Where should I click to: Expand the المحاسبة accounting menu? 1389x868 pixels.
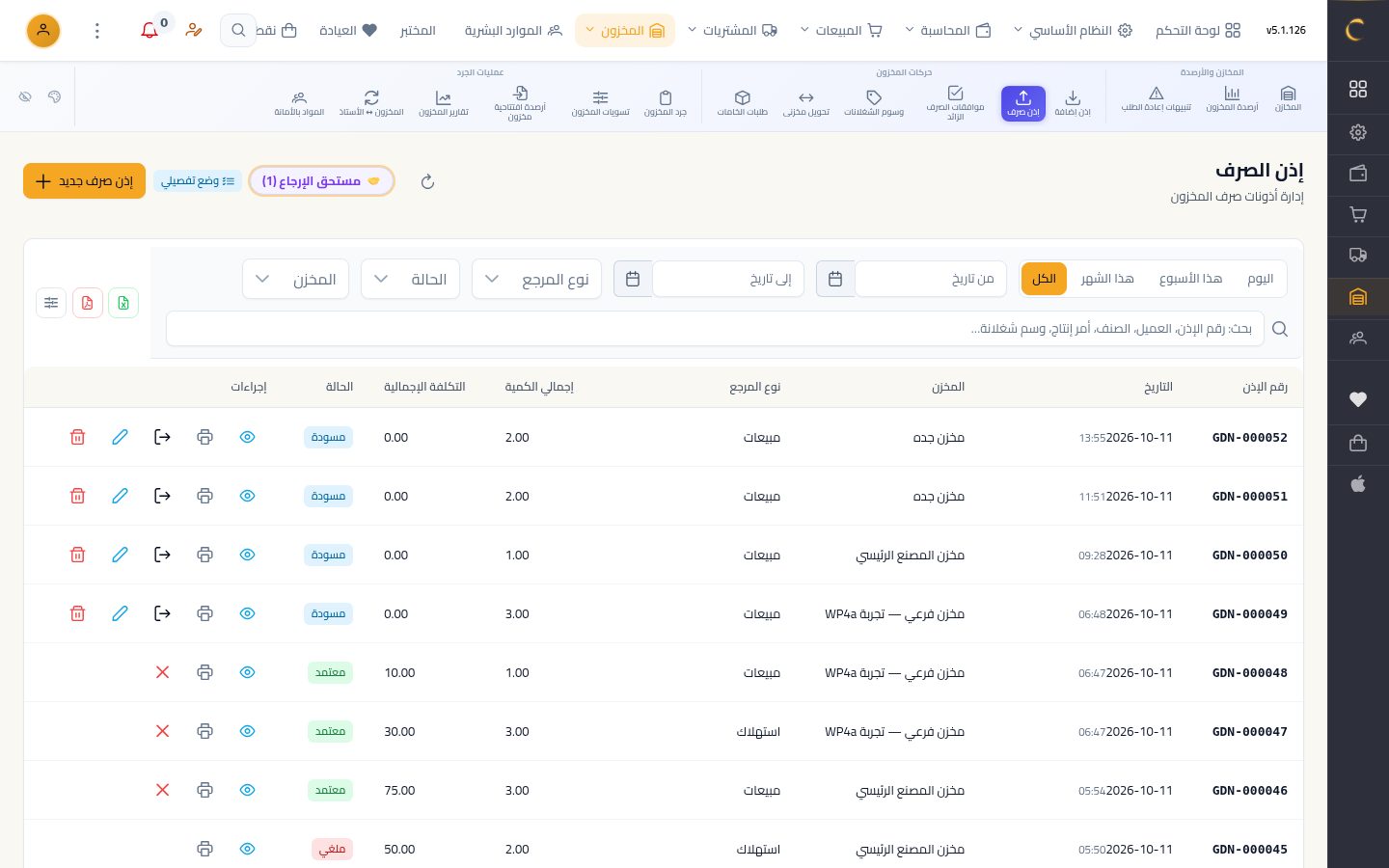[x=949, y=31]
